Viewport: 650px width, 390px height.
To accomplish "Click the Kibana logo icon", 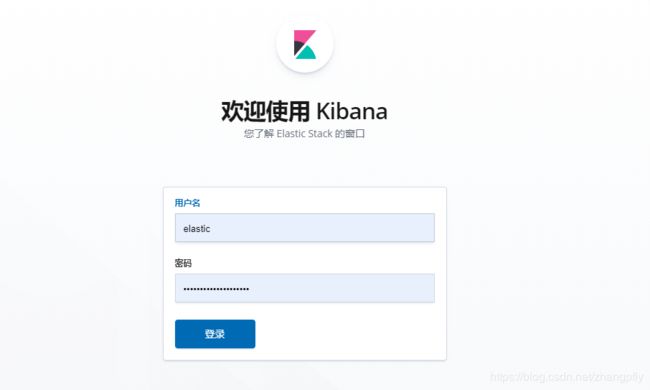I will pos(305,44).
